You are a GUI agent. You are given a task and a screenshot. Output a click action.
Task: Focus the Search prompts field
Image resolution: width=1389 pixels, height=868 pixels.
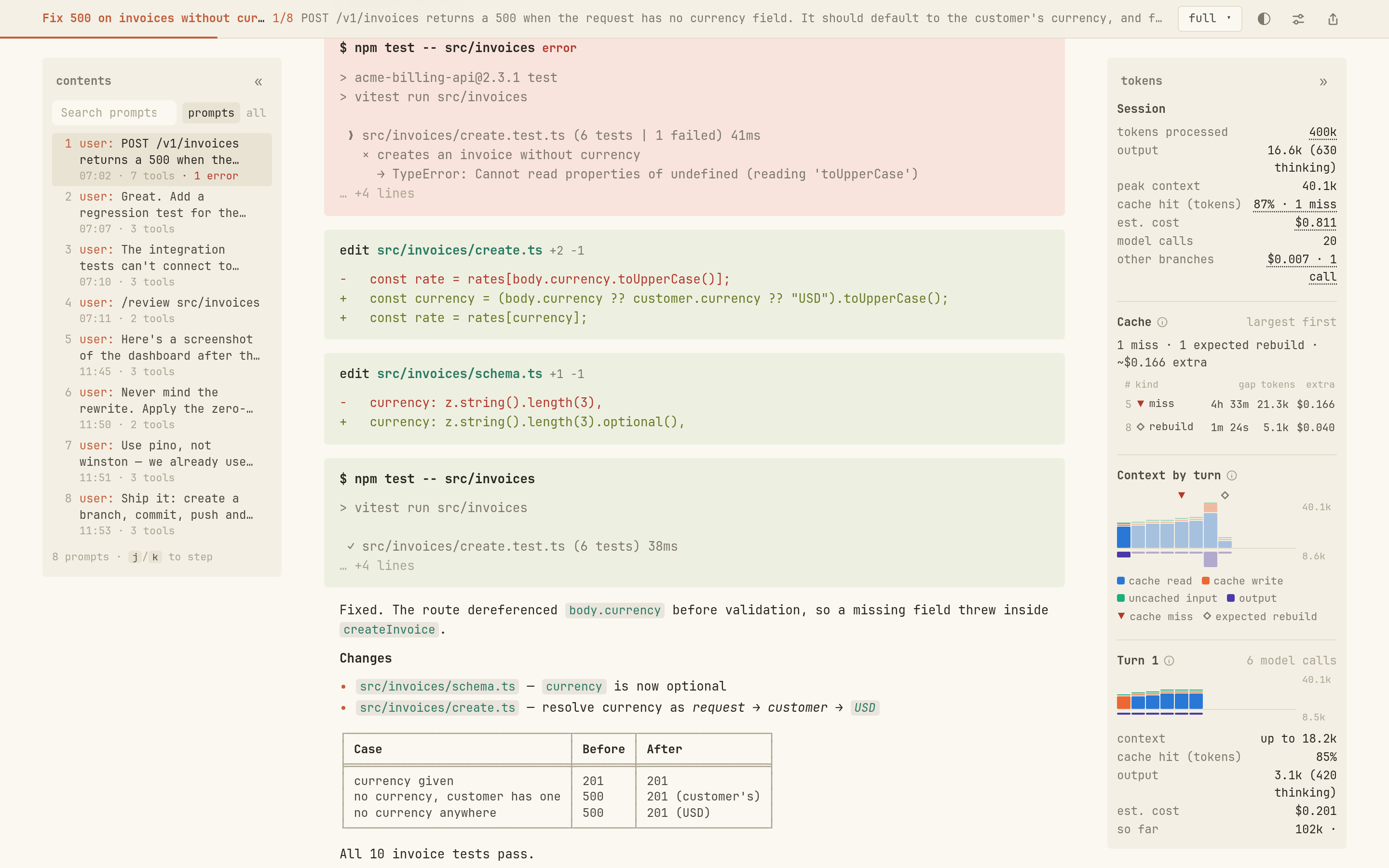pos(114,113)
